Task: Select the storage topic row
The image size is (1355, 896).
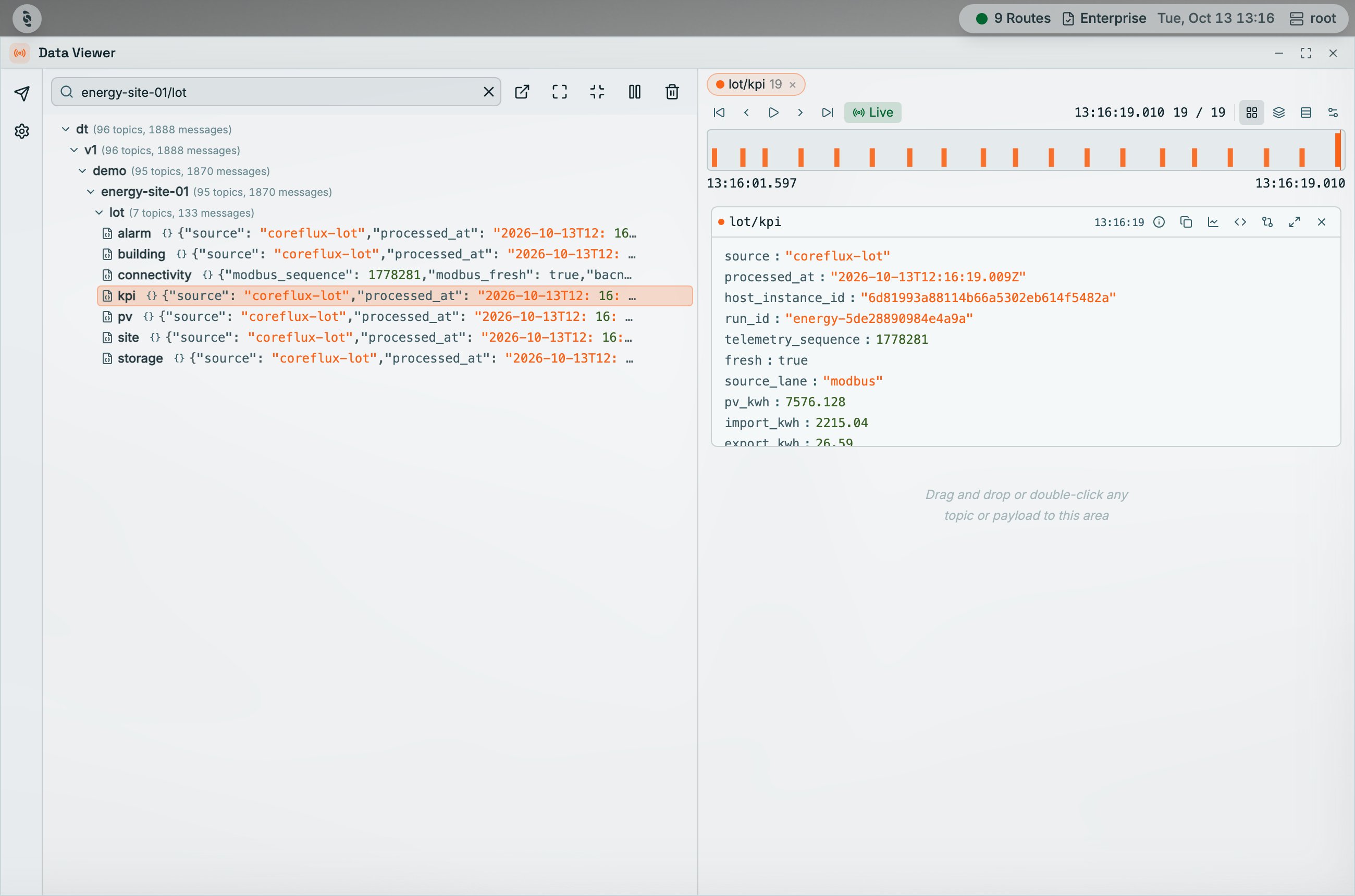Action: (395, 358)
